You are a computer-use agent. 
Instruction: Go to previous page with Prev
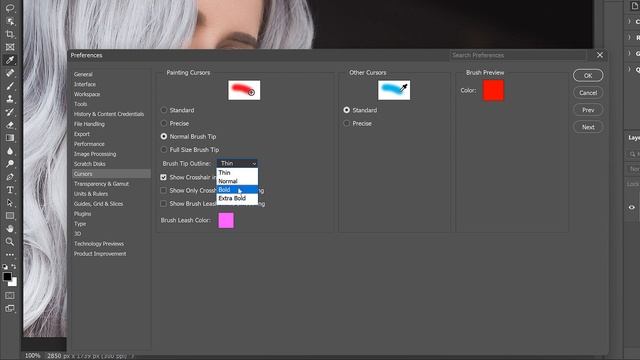588,110
